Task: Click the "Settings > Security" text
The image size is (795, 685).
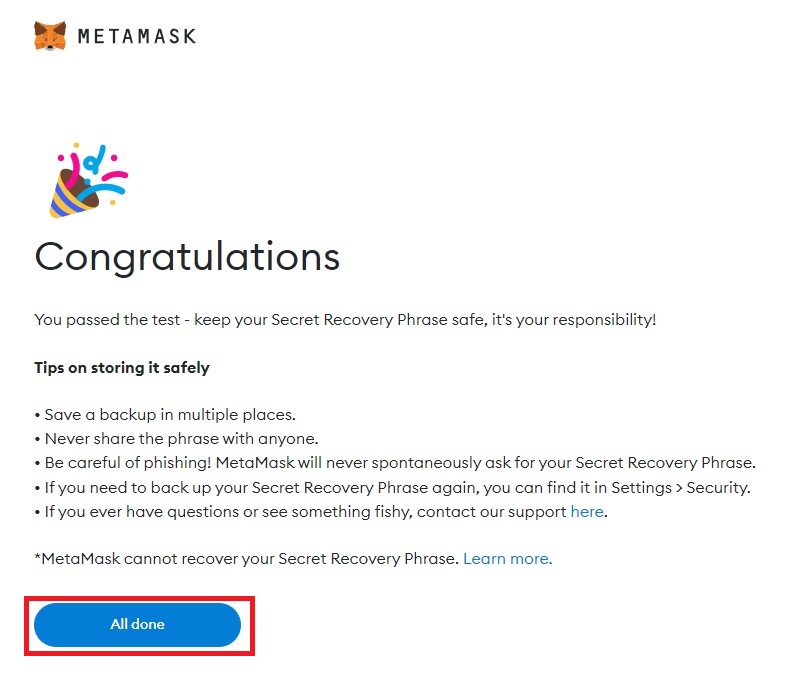Action: [684, 487]
